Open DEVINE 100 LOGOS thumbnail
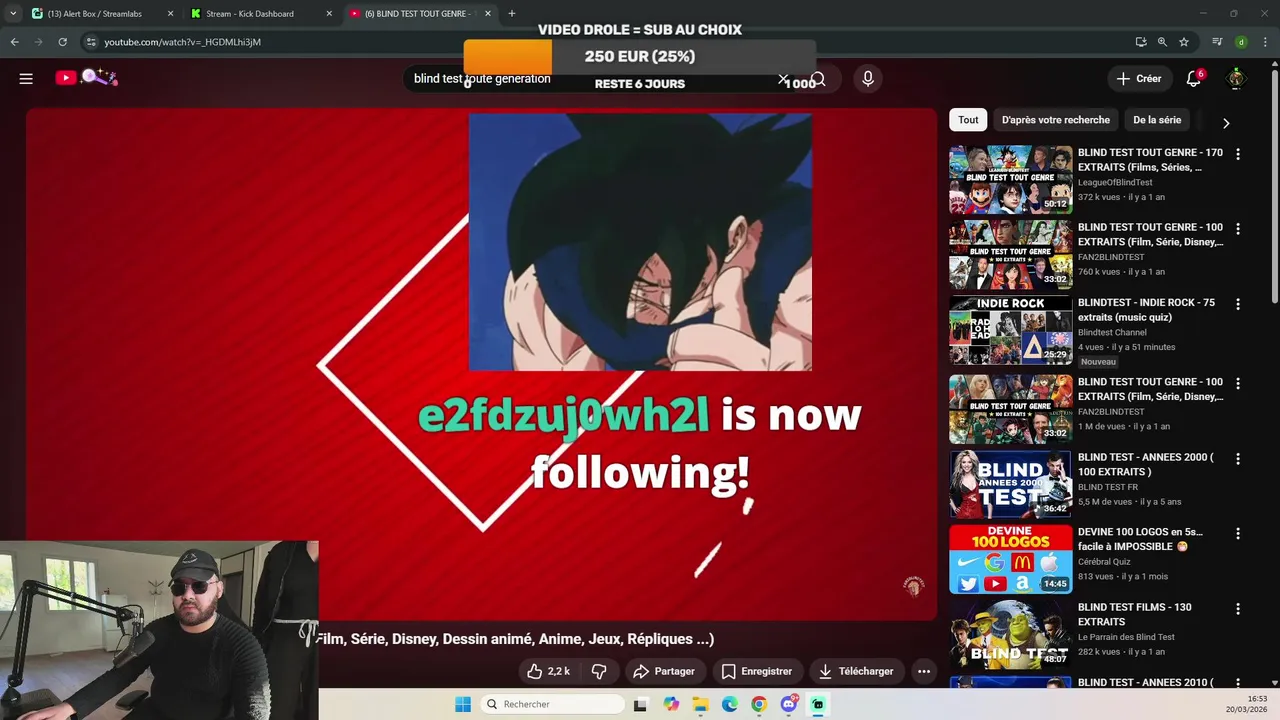Viewport: 1280px width, 720px height. click(x=1010, y=559)
